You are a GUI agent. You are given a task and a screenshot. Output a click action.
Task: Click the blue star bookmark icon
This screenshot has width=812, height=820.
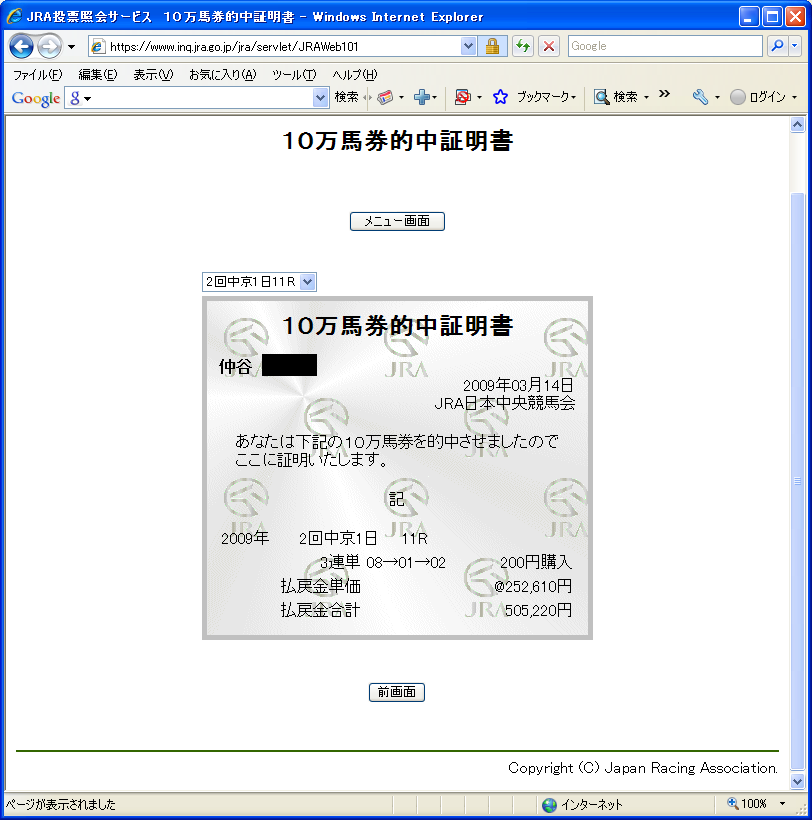[500, 97]
